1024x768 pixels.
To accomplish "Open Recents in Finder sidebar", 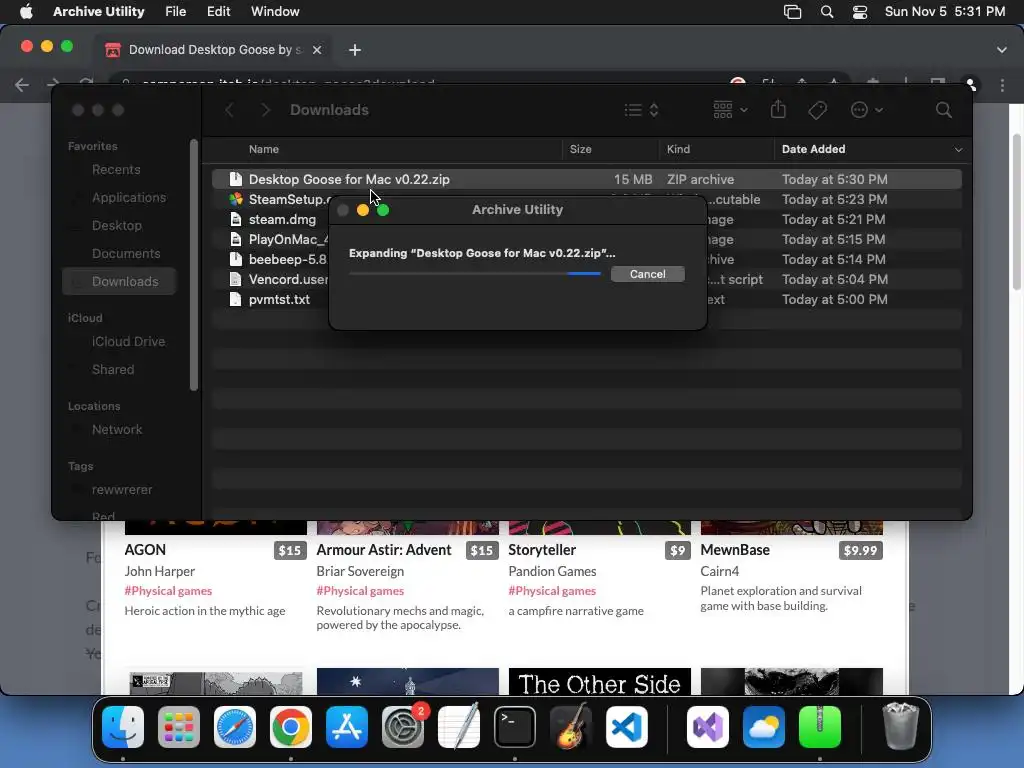I will pyautogui.click(x=116, y=169).
